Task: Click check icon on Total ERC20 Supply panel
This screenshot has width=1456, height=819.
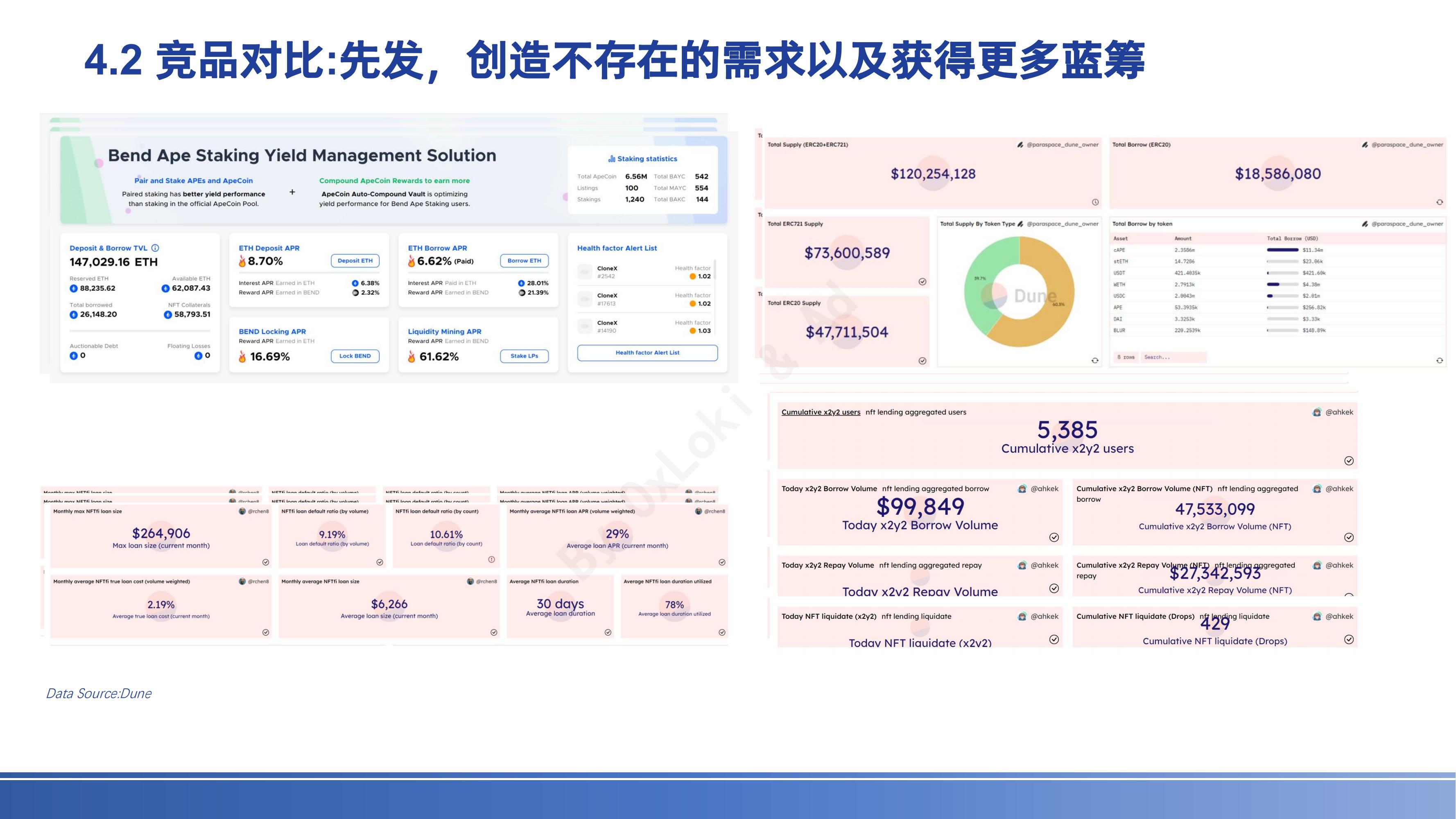Action: [922, 361]
